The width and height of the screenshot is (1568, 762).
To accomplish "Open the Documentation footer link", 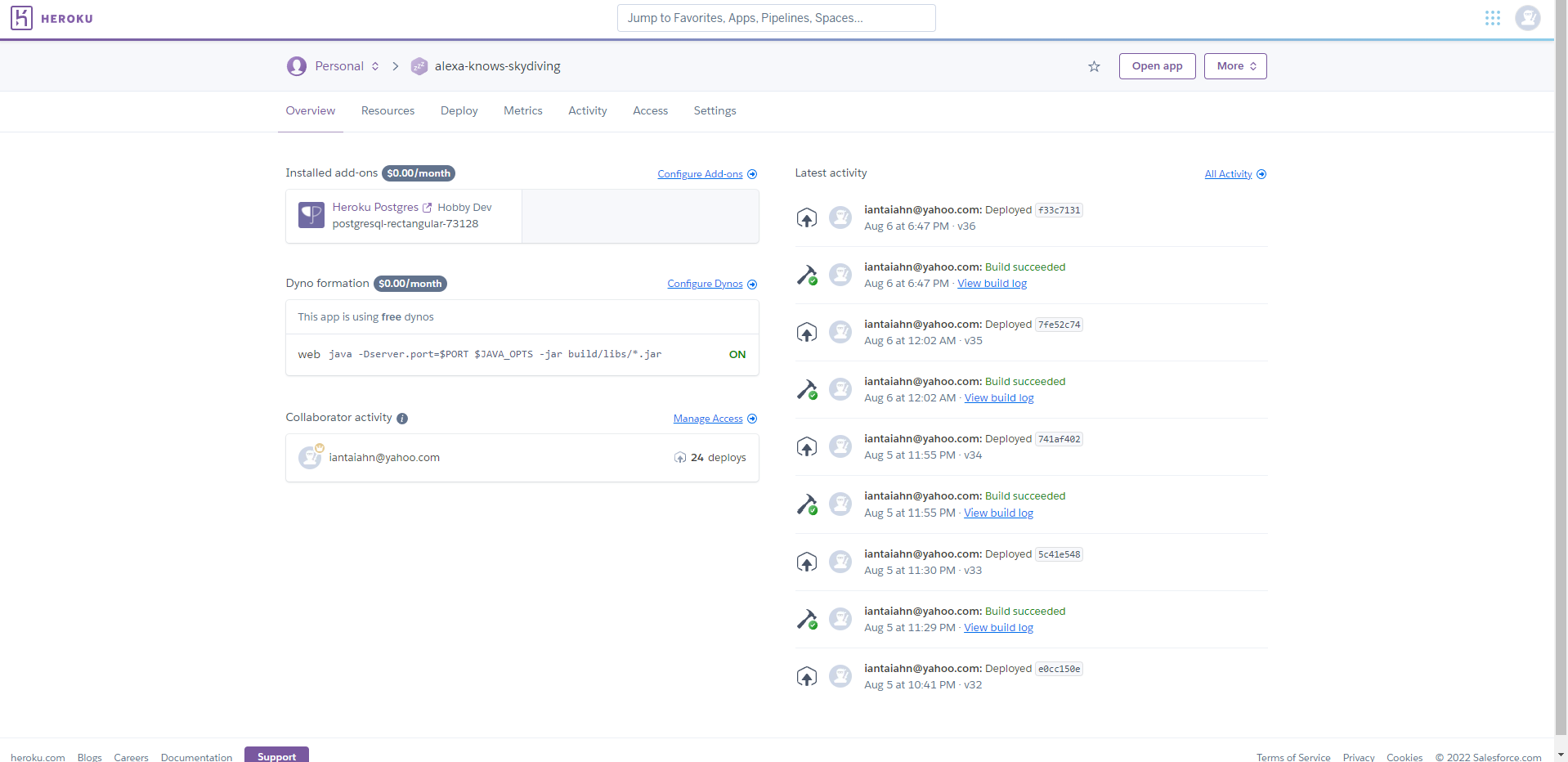I will 196,758.
